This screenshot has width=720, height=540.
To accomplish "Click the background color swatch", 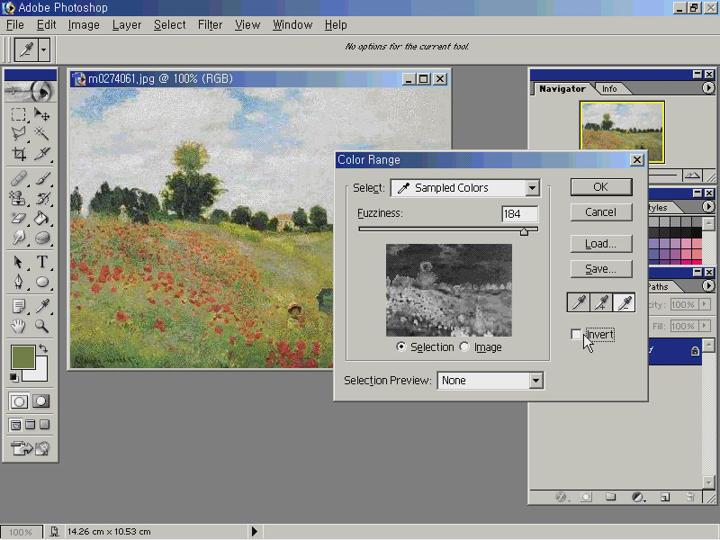I will 41,374.
